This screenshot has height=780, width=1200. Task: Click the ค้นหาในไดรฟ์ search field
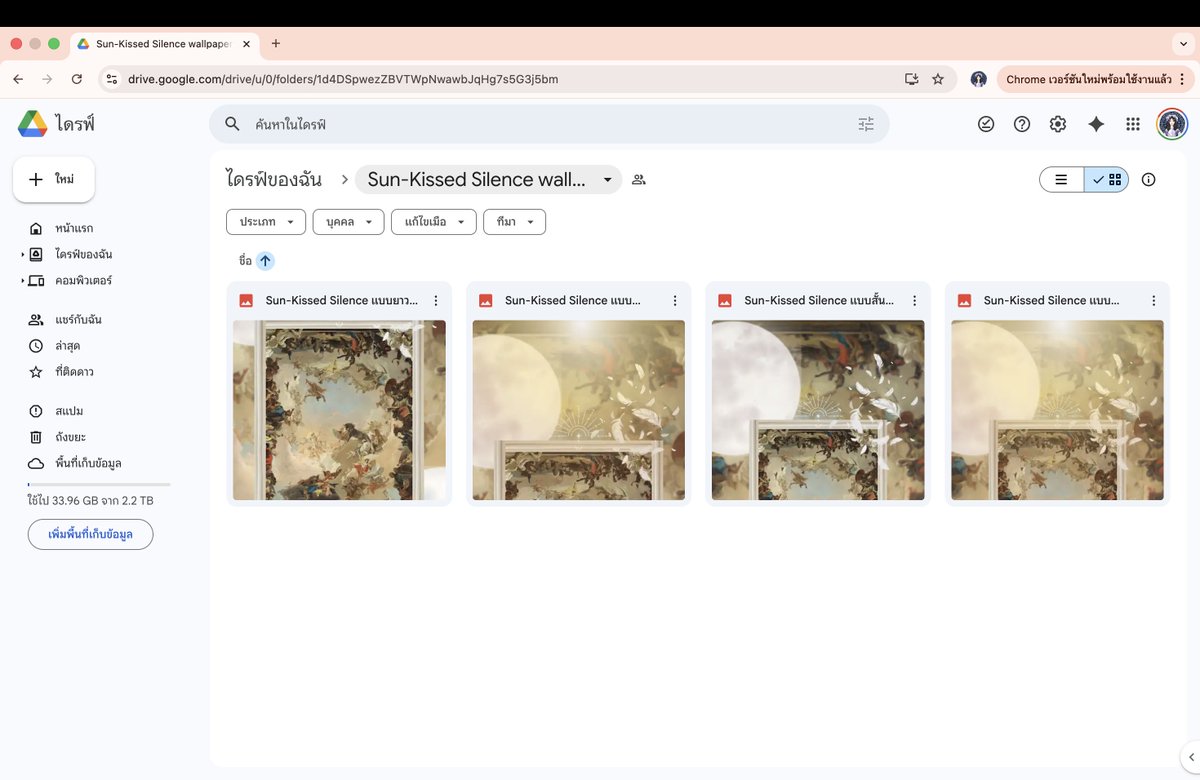pyautogui.click(x=549, y=124)
